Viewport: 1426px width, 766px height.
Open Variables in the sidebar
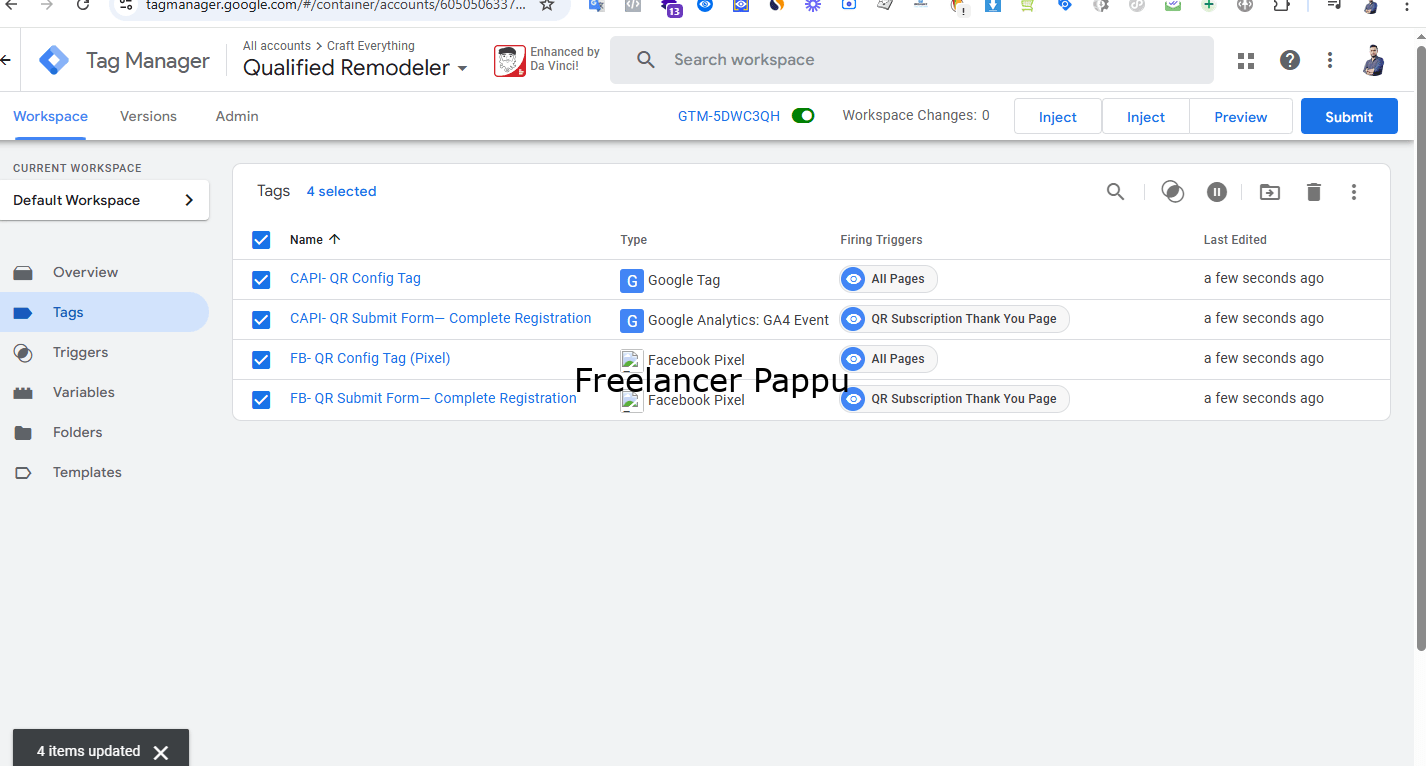[104, 392]
